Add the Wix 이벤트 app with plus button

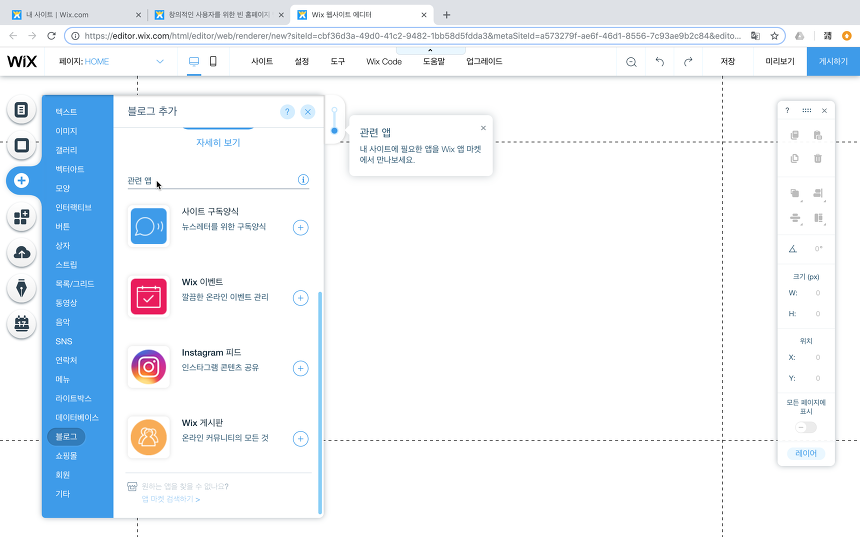(x=301, y=298)
